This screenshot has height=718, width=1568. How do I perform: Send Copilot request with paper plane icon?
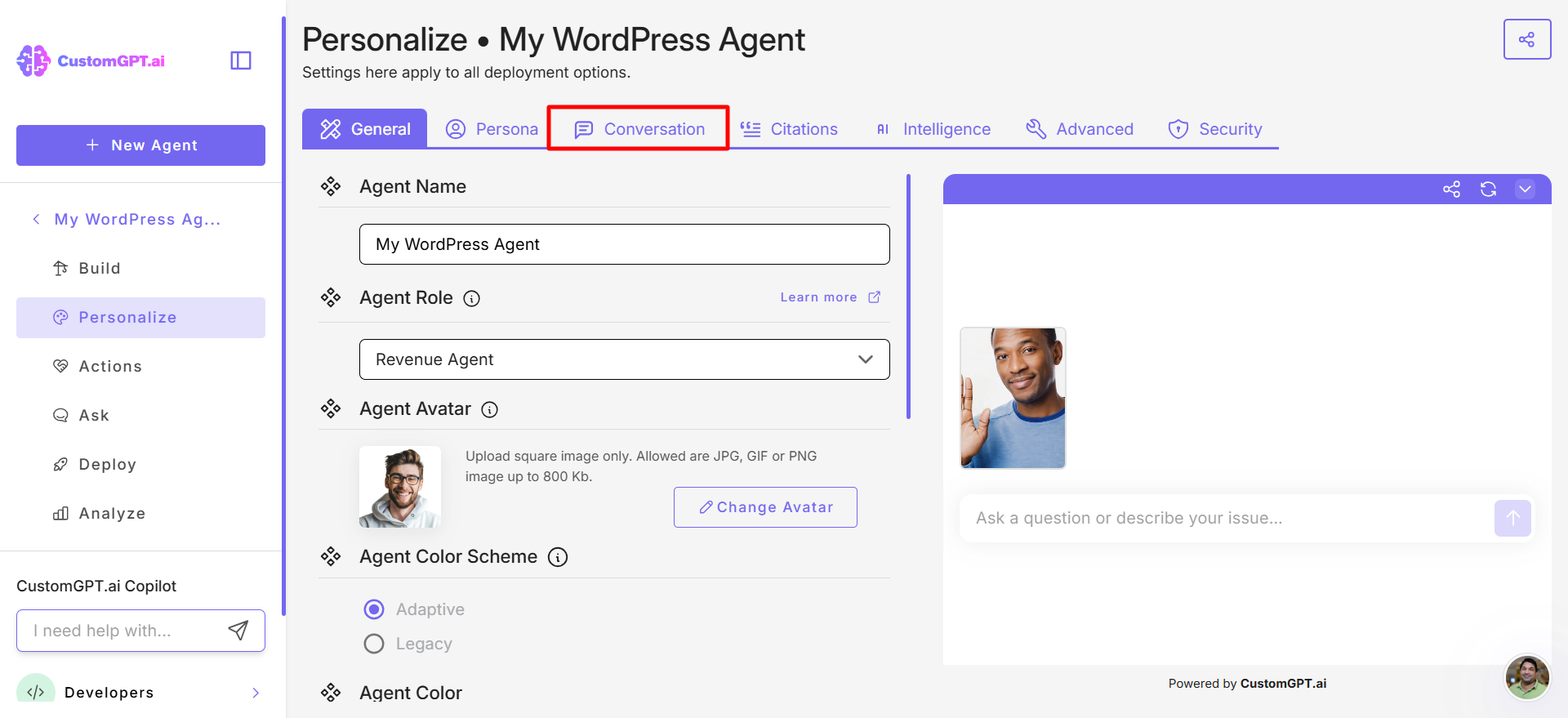[238, 631]
